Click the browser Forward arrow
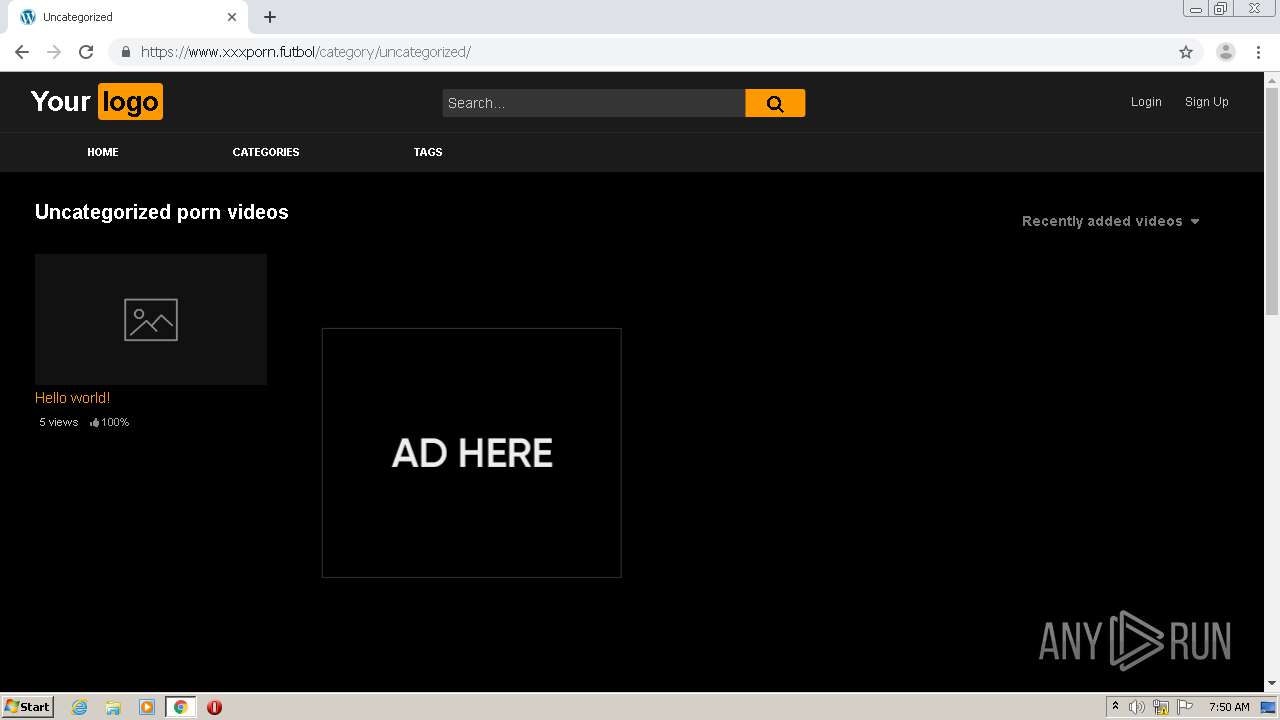 point(54,52)
